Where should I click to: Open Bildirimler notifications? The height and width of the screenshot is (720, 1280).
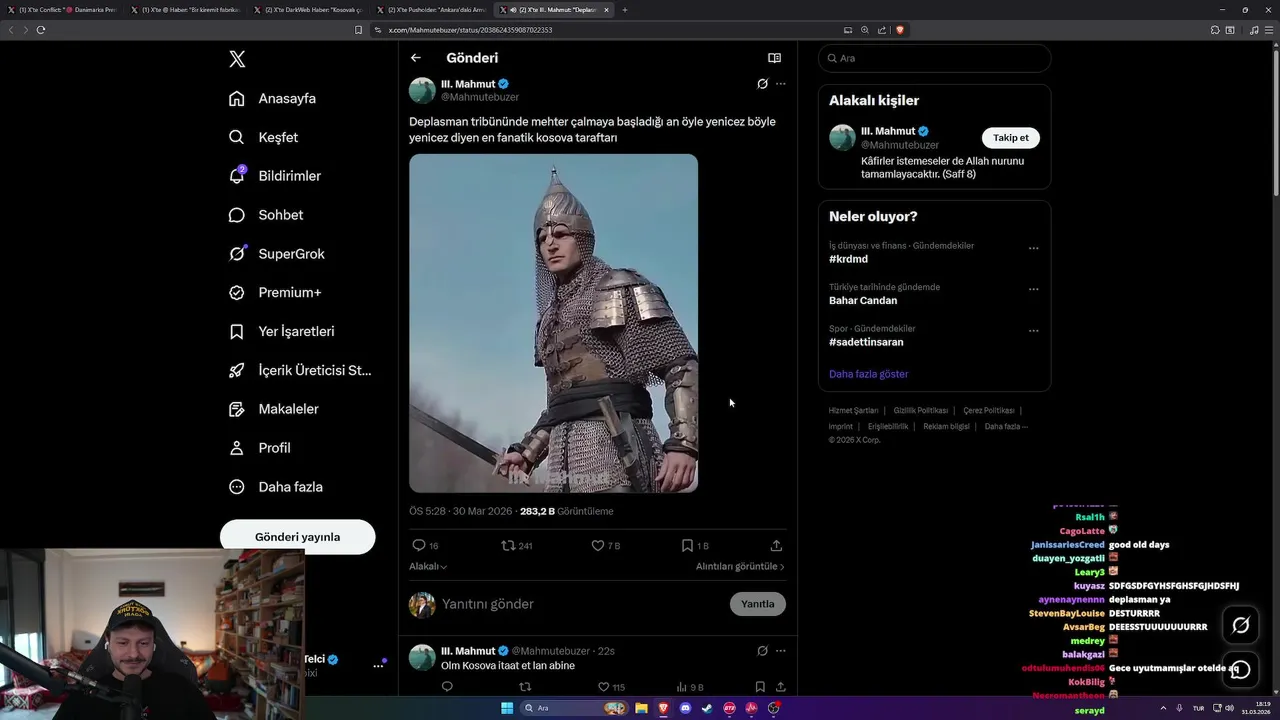pyautogui.click(x=275, y=176)
